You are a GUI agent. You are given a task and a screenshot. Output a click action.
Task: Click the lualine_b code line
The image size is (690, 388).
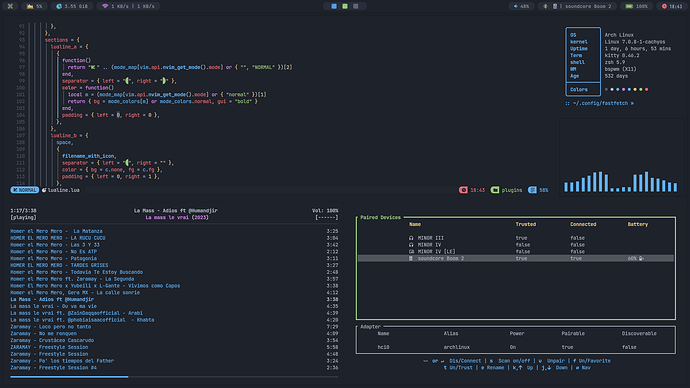pos(70,135)
